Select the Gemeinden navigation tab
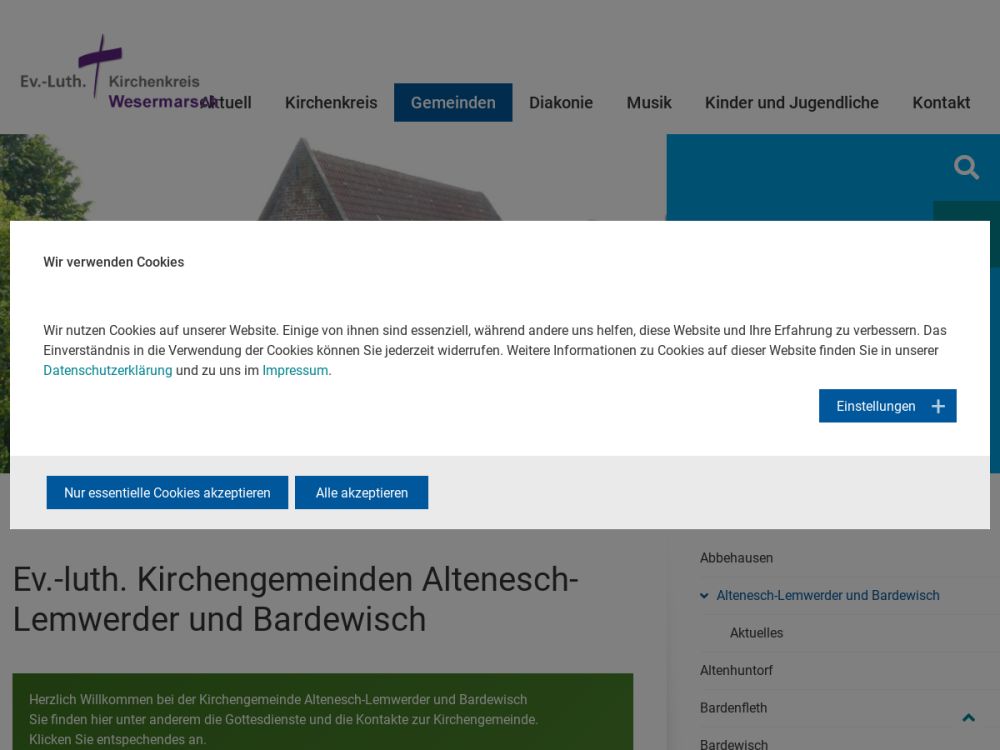The height and width of the screenshot is (750, 1000). [x=453, y=103]
